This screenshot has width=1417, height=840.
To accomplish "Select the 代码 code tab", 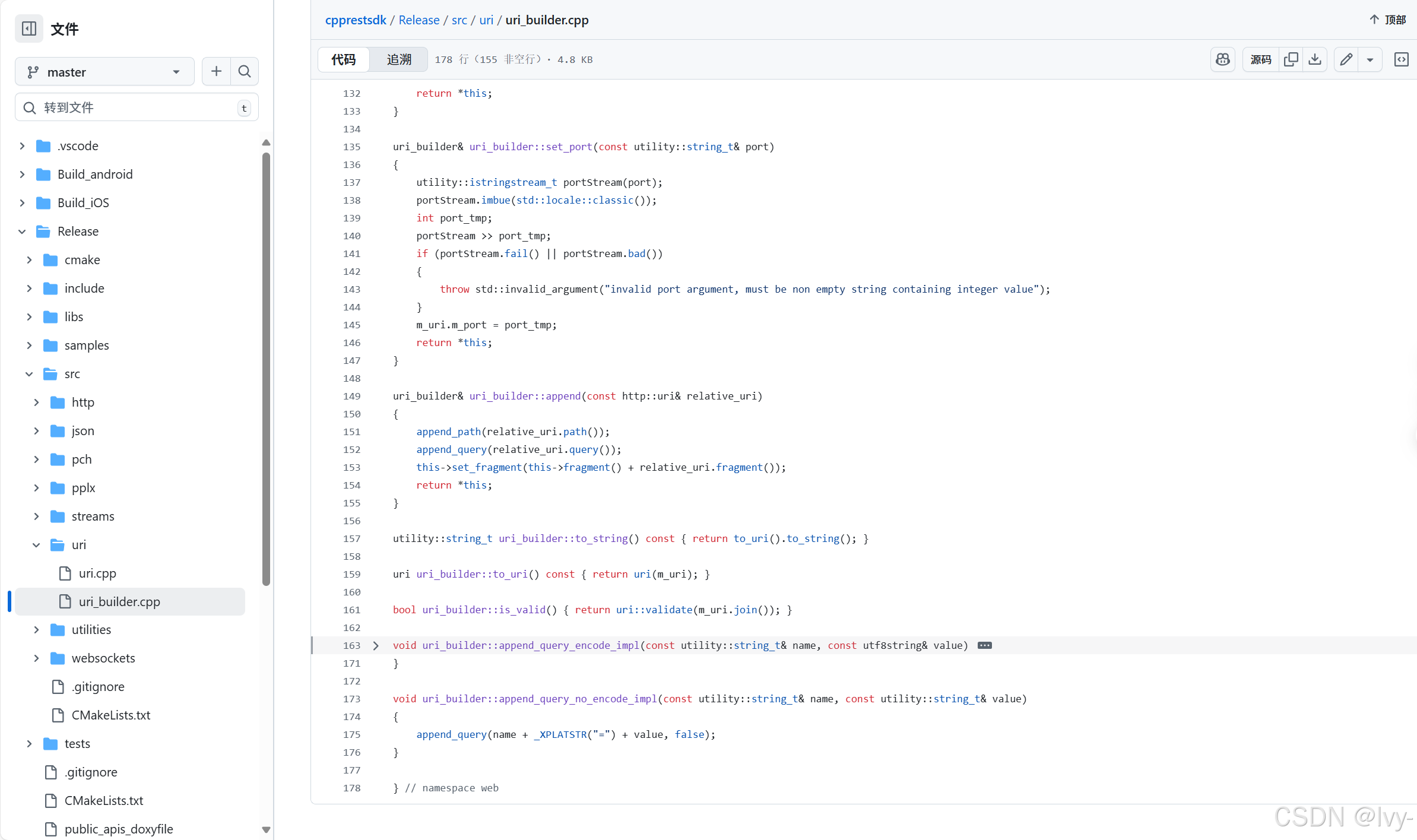I will tap(344, 59).
